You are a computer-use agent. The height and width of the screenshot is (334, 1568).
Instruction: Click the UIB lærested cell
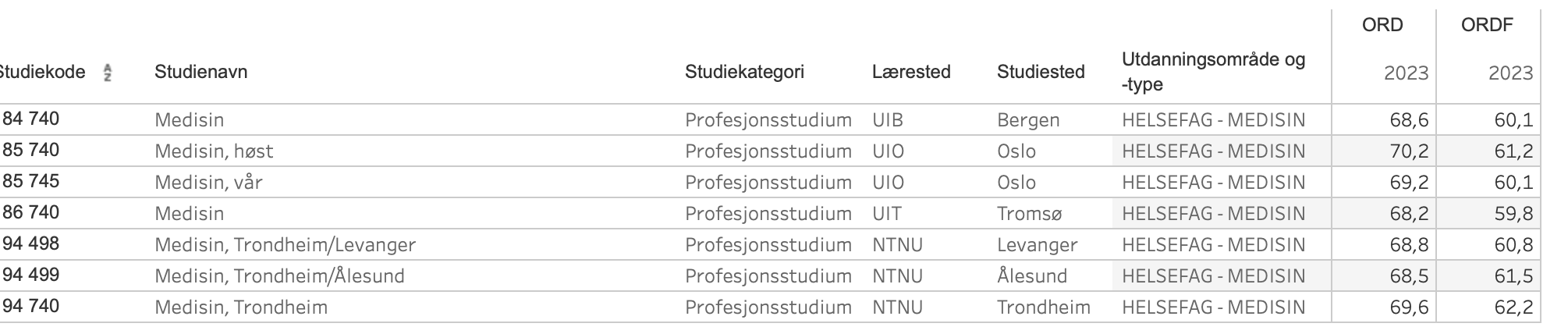point(888,119)
